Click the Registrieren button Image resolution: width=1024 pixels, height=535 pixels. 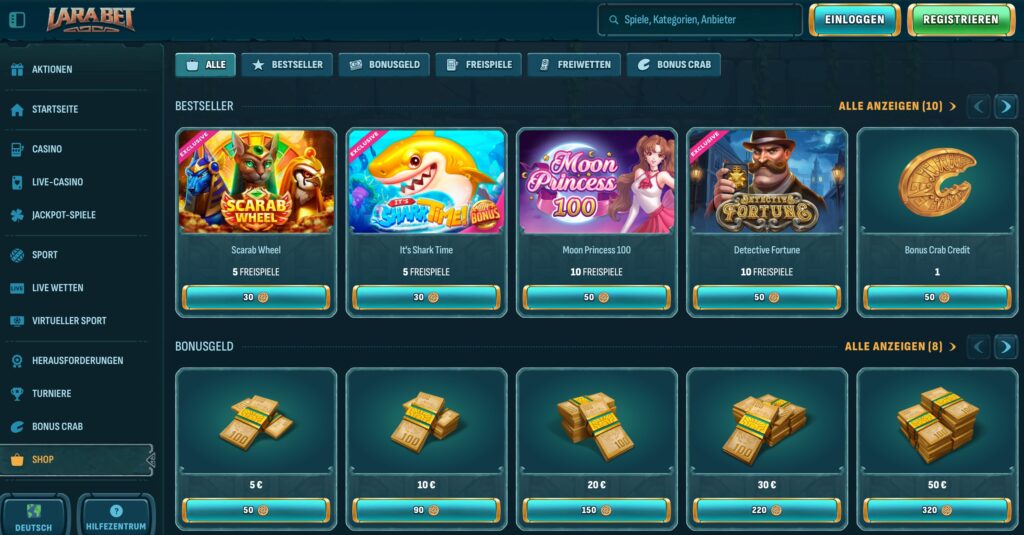point(960,20)
